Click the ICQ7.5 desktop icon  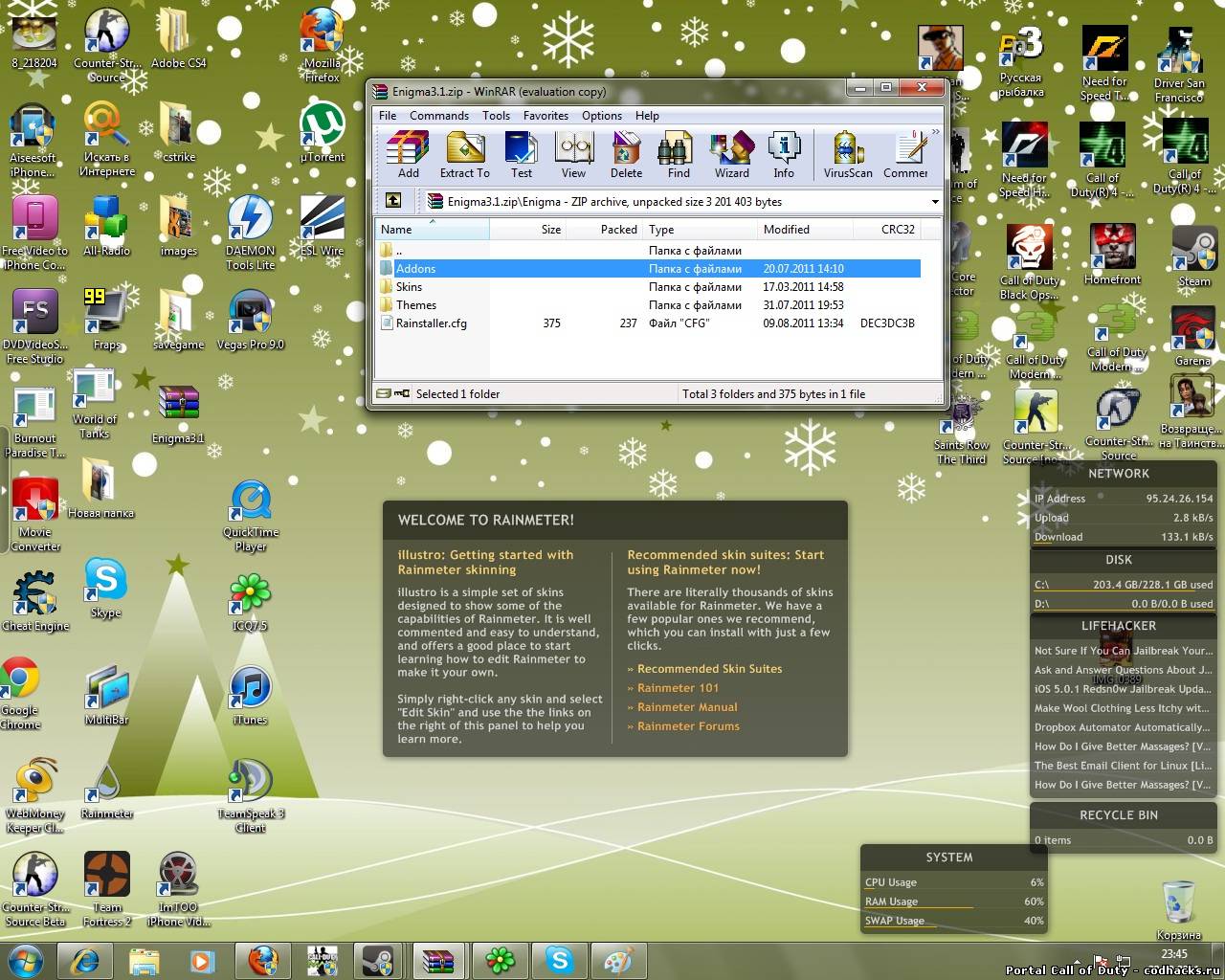coord(250,603)
